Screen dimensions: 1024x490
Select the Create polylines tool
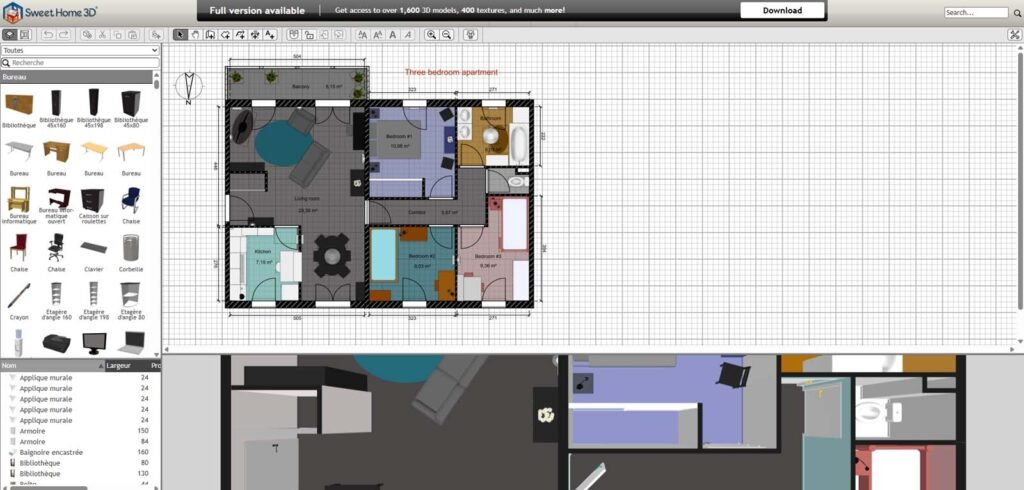click(240, 35)
